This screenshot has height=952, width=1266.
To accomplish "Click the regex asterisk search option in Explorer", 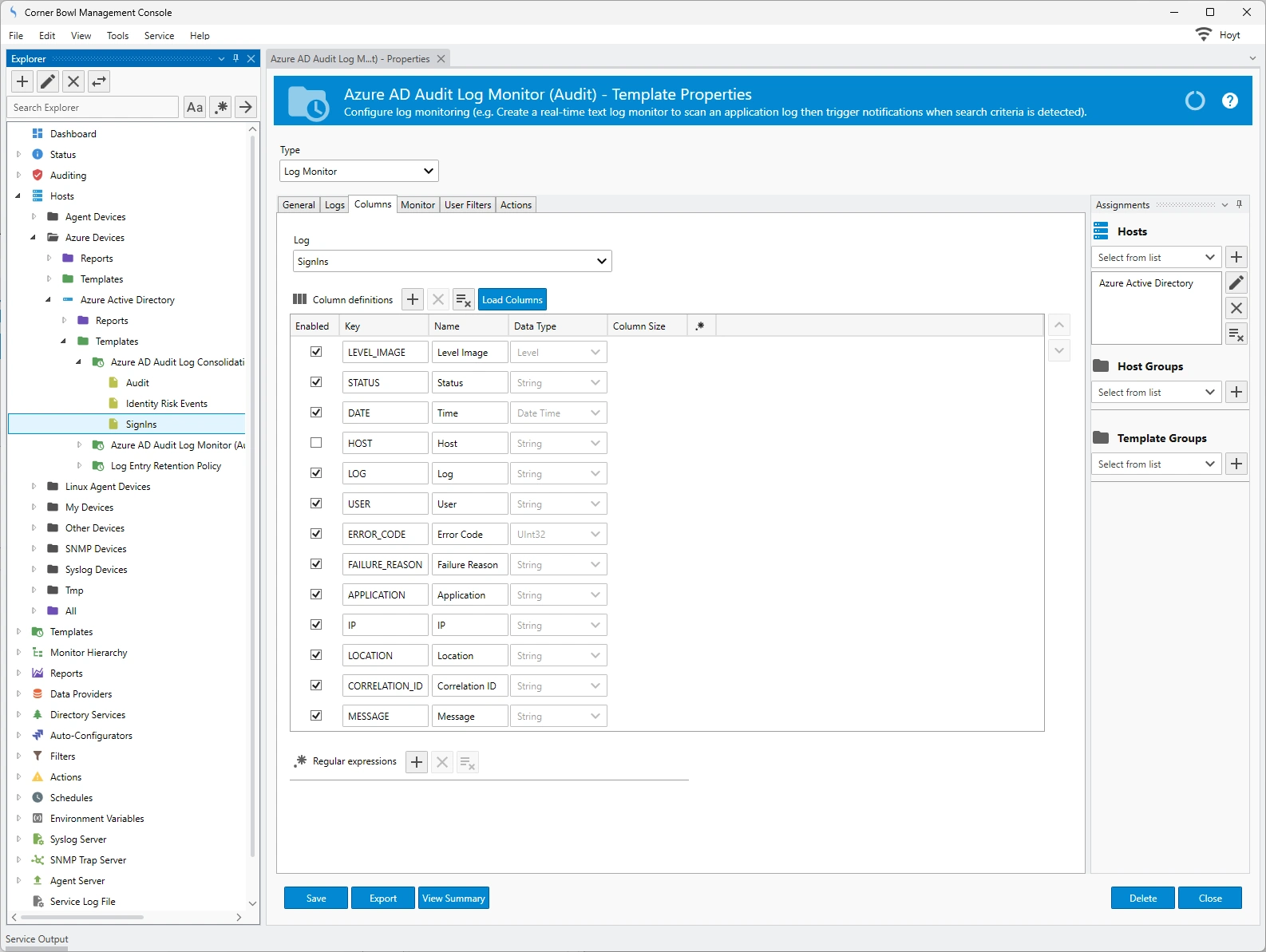I will (221, 107).
